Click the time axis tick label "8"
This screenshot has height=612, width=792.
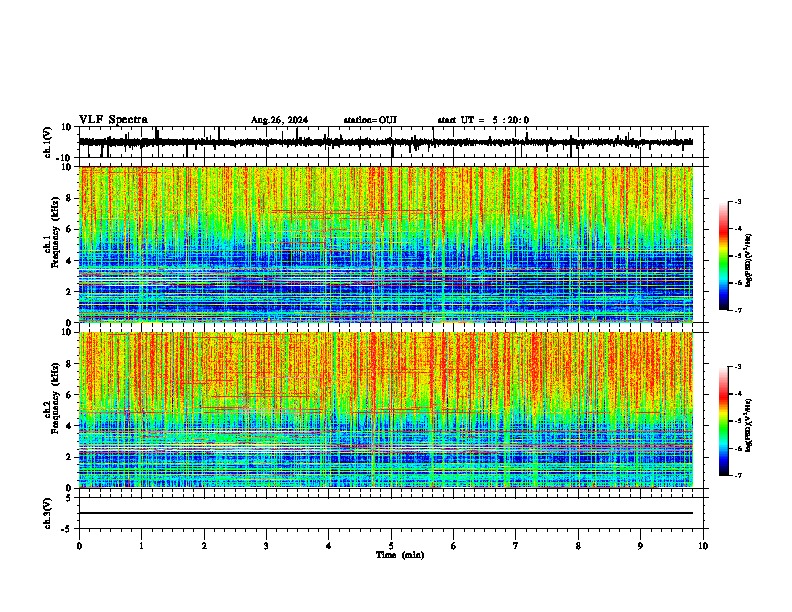pos(578,546)
